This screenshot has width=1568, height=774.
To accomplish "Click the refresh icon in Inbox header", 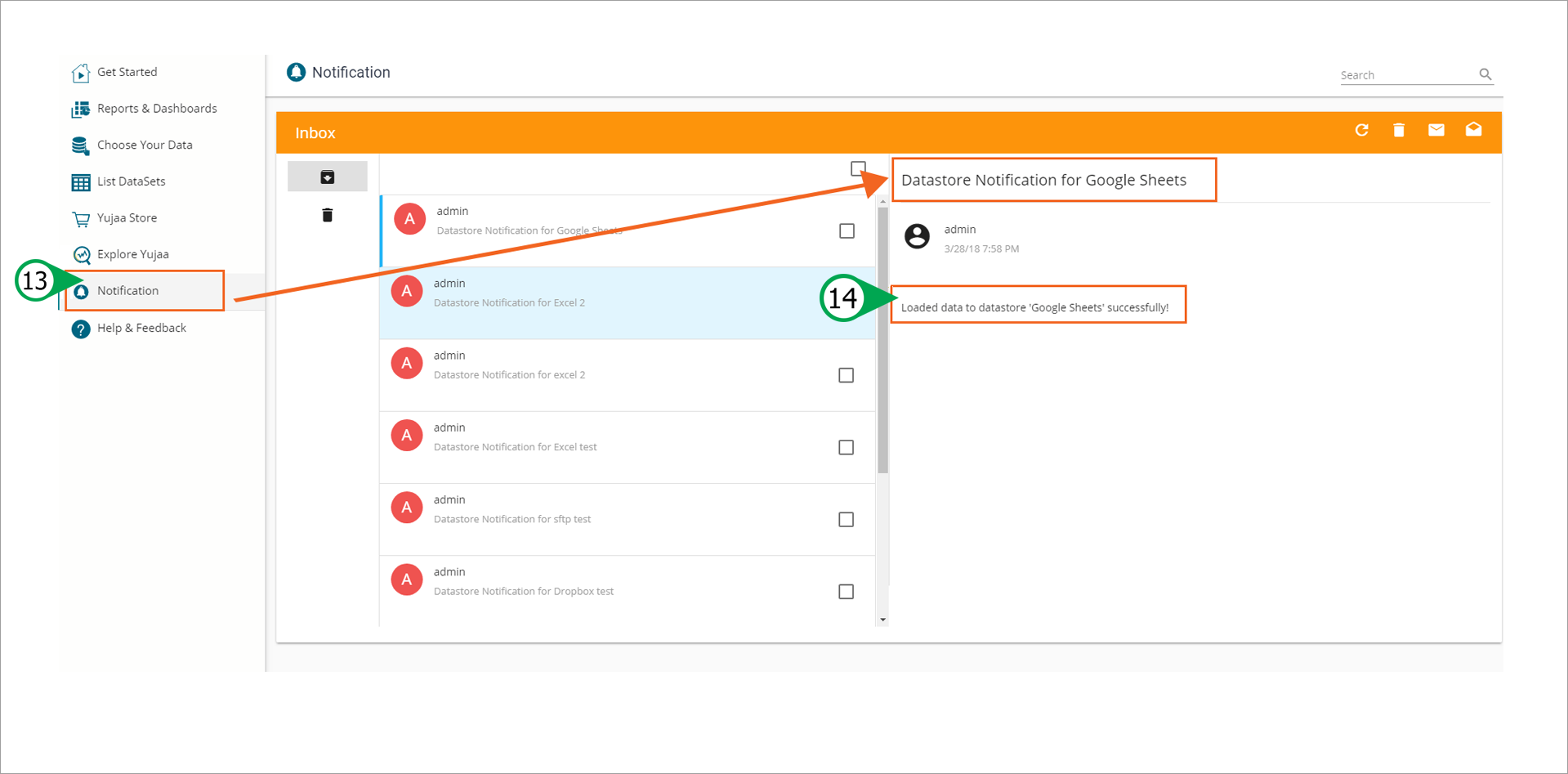I will 1361,131.
